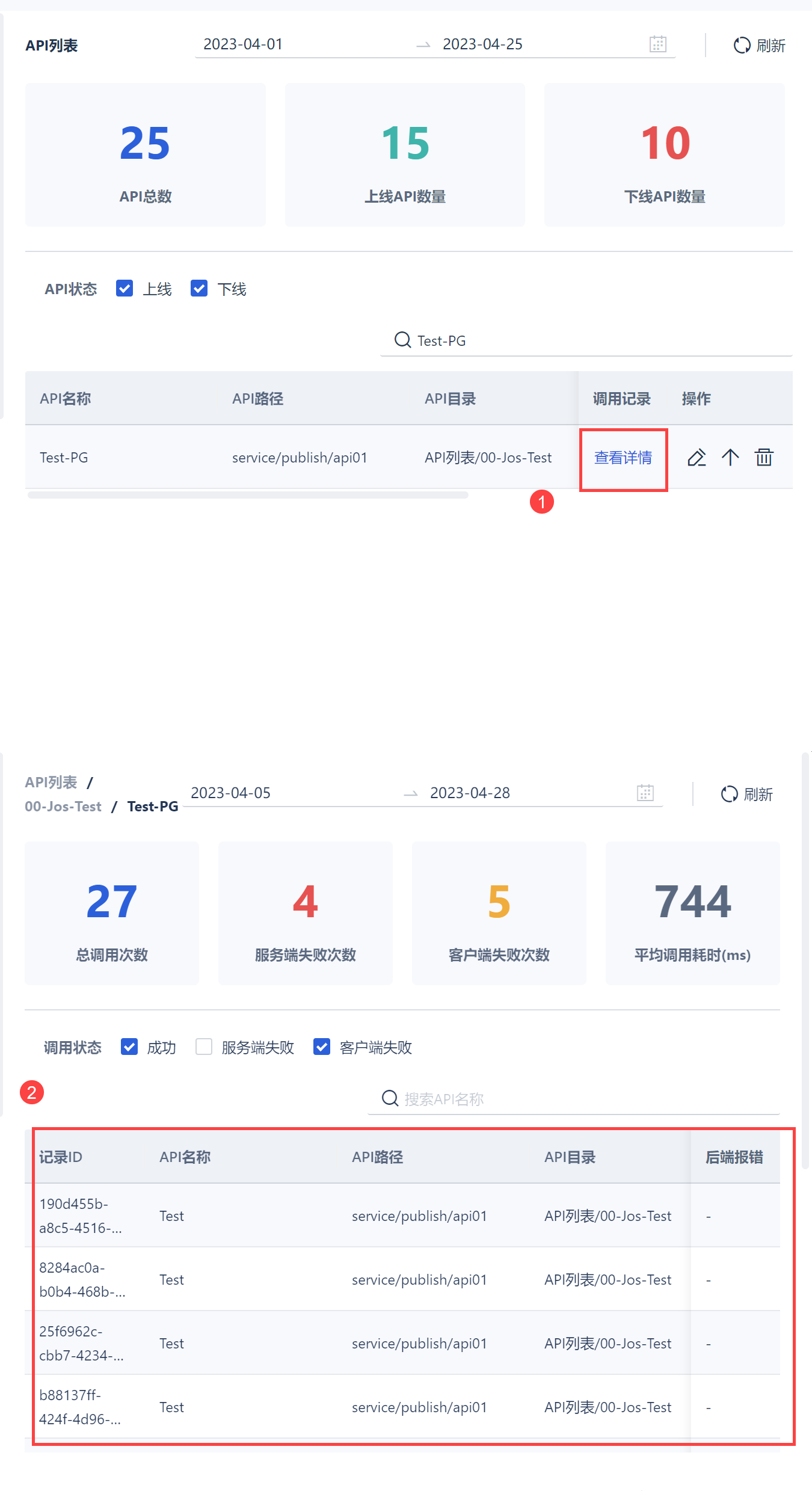Select record ID 8284ac0a-b0b4-468b-...
This screenshot has height=1491, width=812.
(x=82, y=1280)
